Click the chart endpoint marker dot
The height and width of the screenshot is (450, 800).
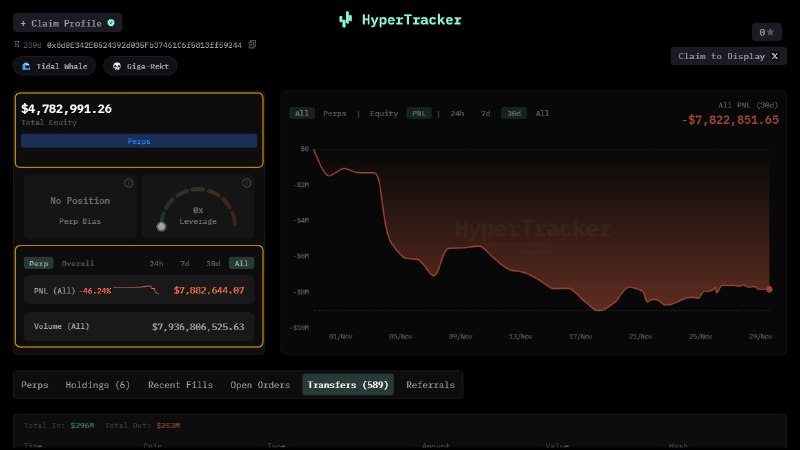(769, 289)
